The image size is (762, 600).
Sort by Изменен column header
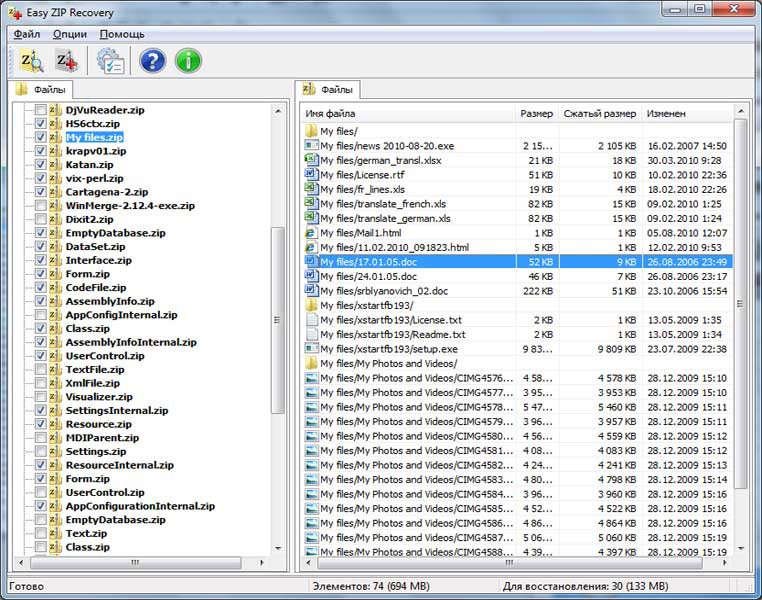click(686, 114)
